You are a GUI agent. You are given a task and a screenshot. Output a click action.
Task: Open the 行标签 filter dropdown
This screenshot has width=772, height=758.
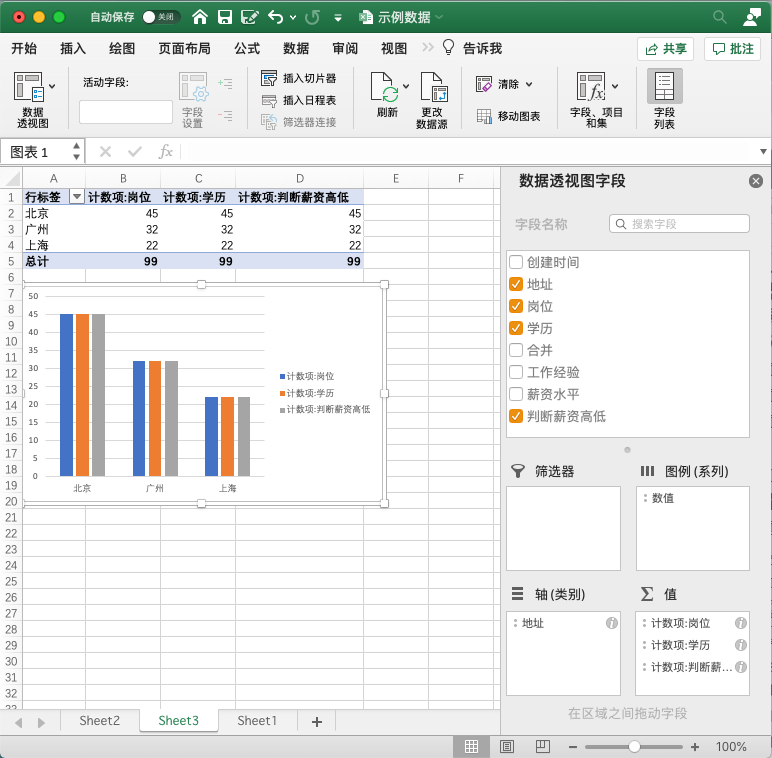point(76,197)
